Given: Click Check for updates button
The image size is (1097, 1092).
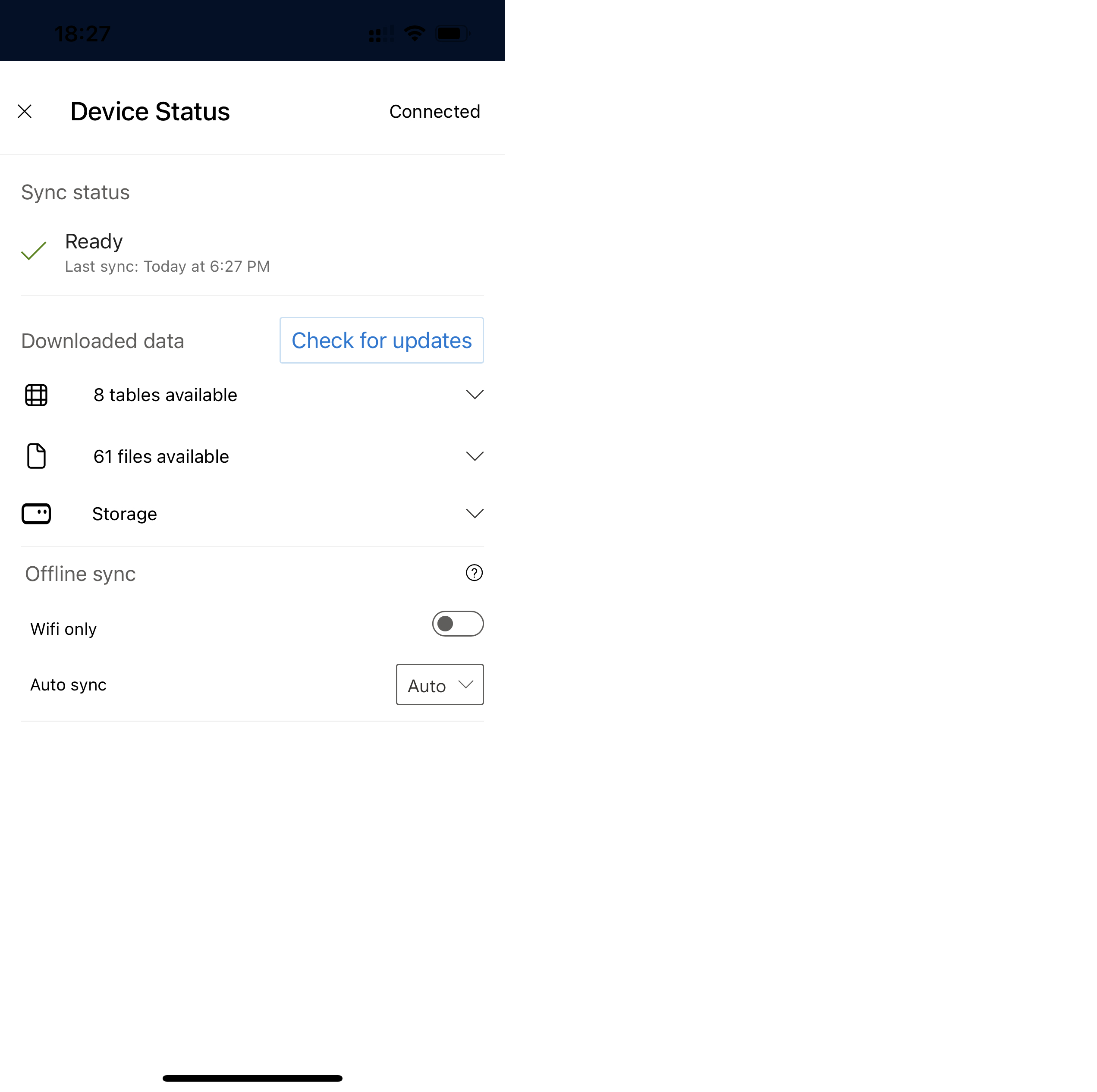Looking at the screenshot, I should click(x=381, y=340).
